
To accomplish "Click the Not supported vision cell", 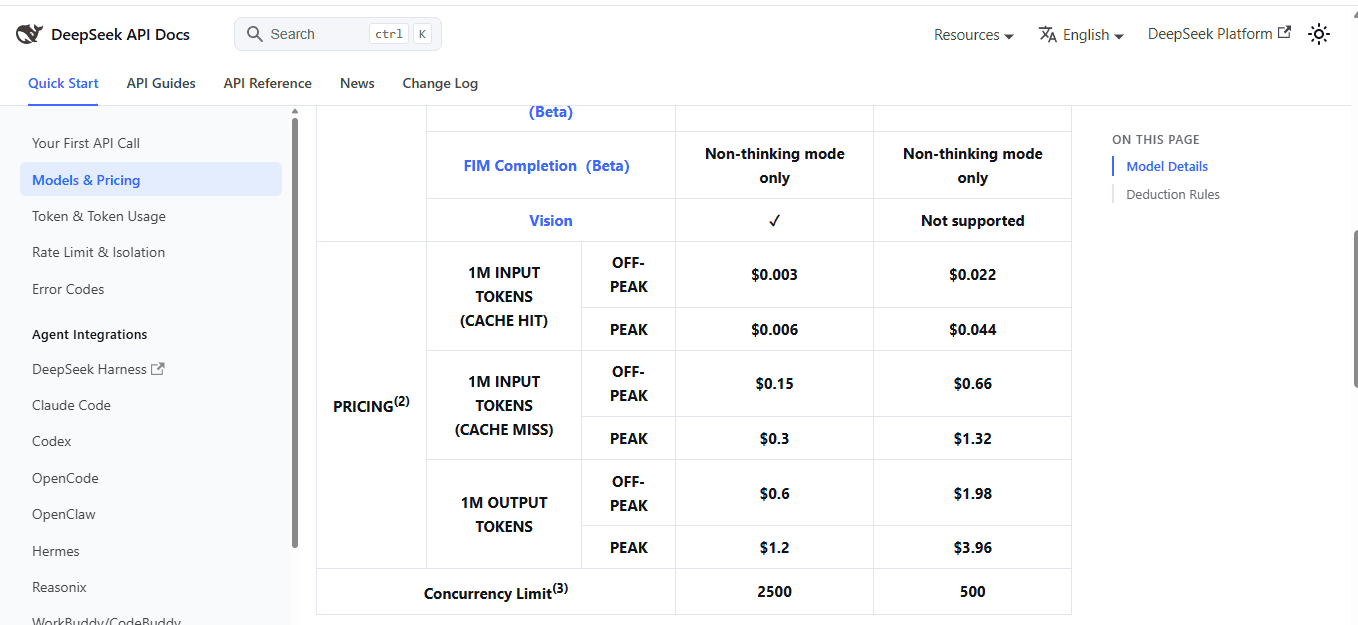I will 973,220.
